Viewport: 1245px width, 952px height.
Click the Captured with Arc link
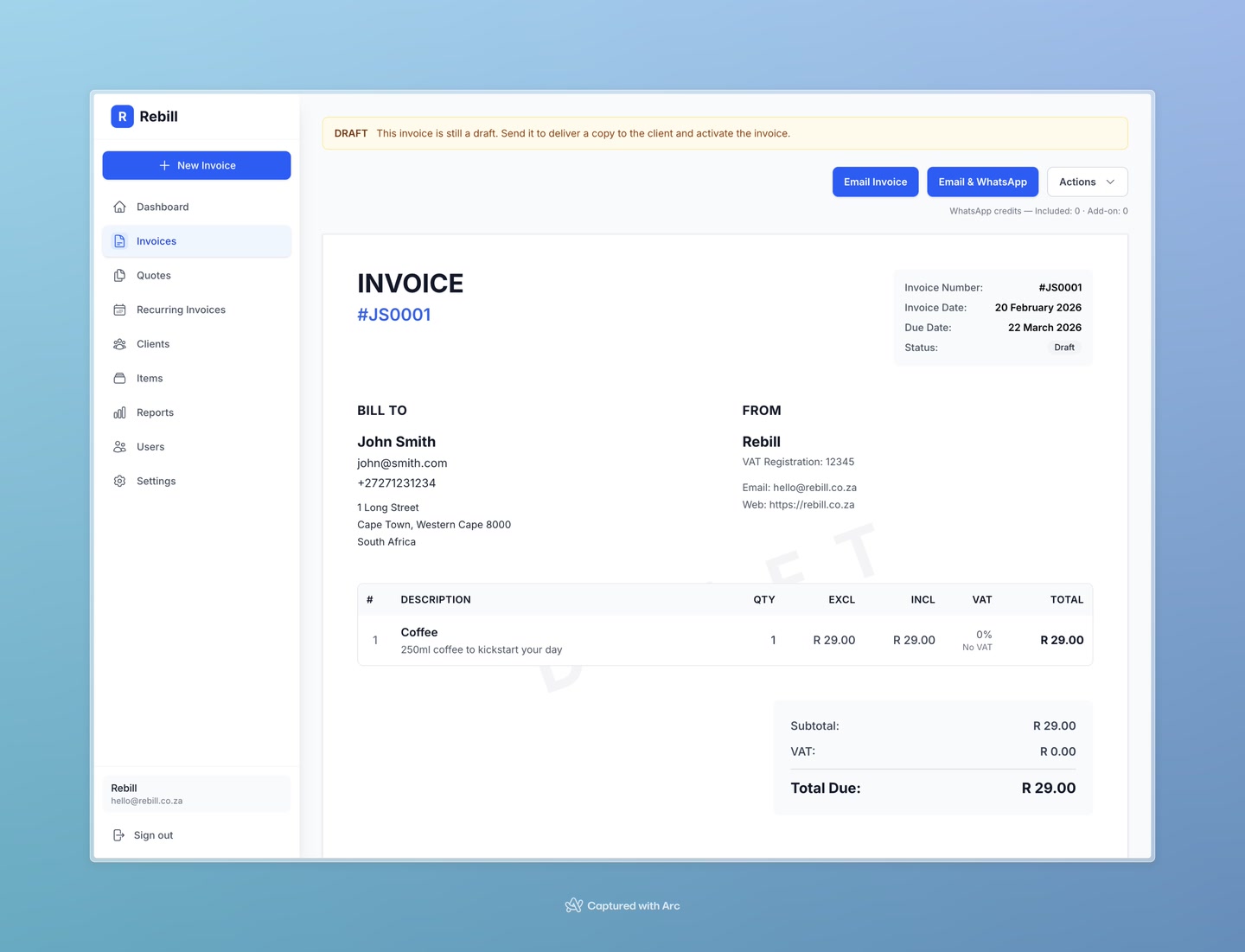click(622, 905)
